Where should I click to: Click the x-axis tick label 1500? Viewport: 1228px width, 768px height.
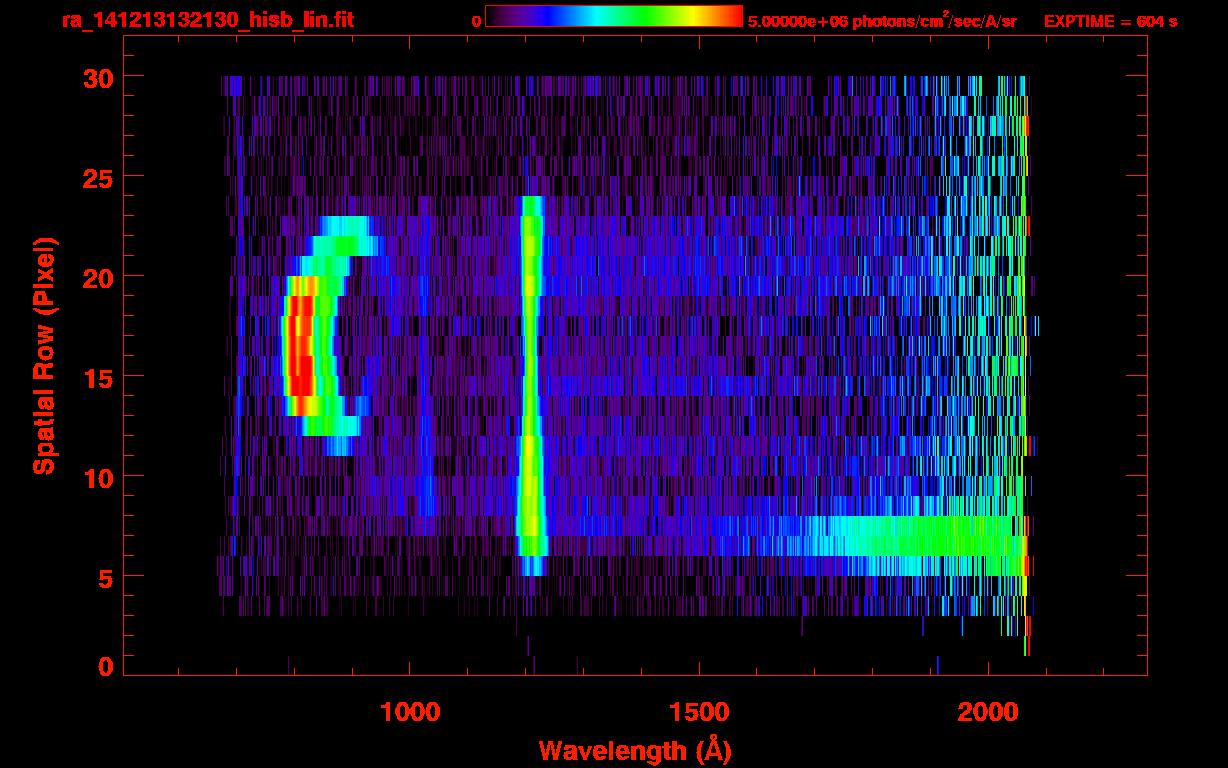(699, 712)
